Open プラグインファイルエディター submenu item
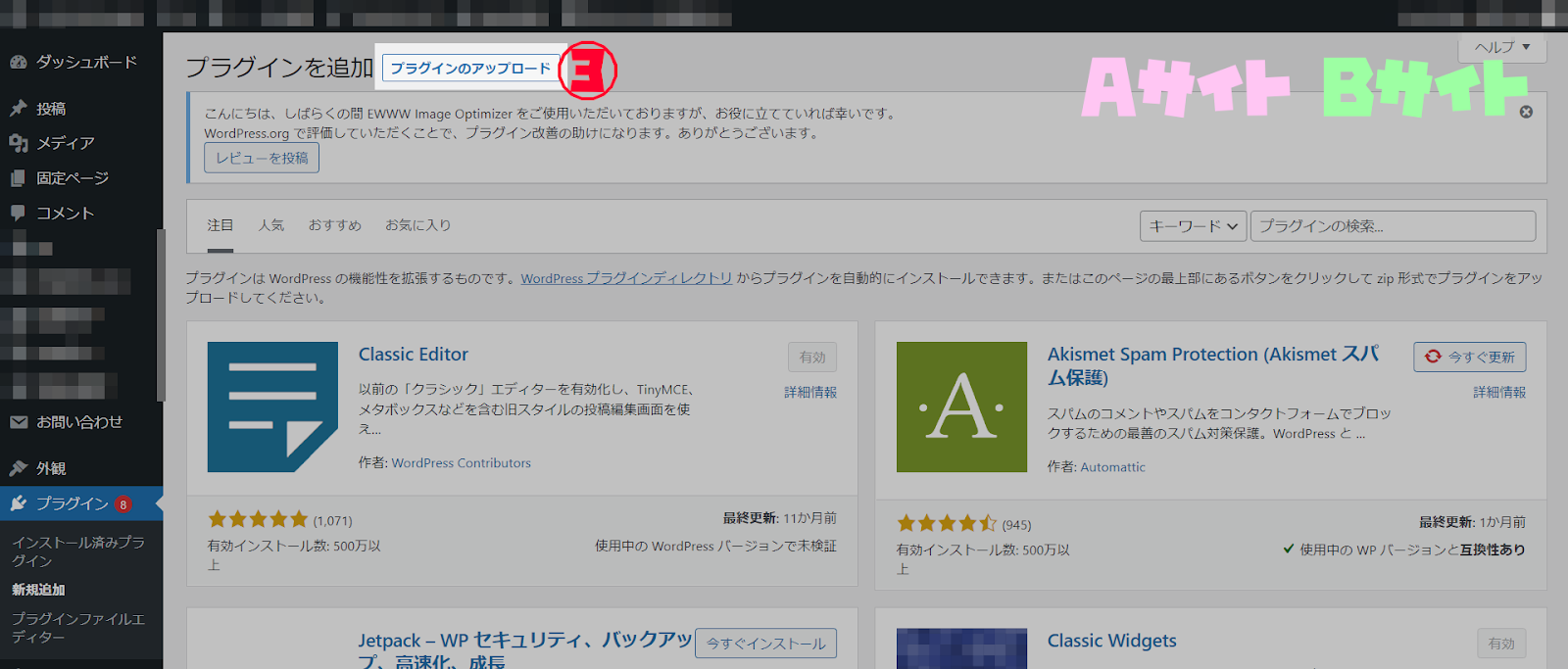The image size is (1568, 669). coord(78,628)
